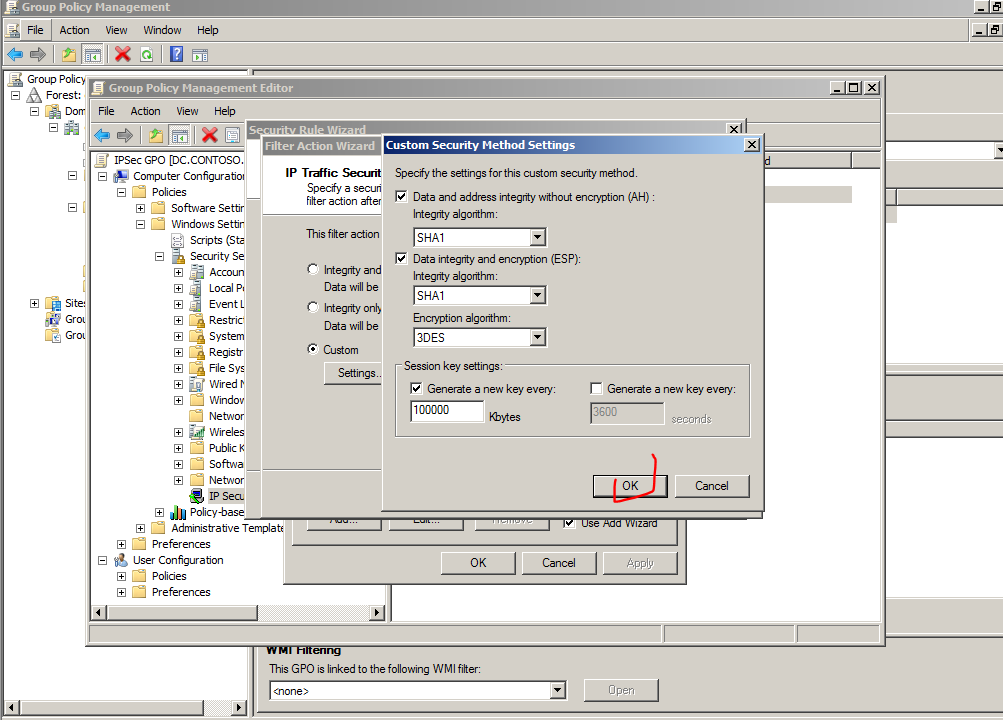The image size is (1003, 720).
Task: Click Up folder icon in Editor toolbar
Action: tap(155, 135)
